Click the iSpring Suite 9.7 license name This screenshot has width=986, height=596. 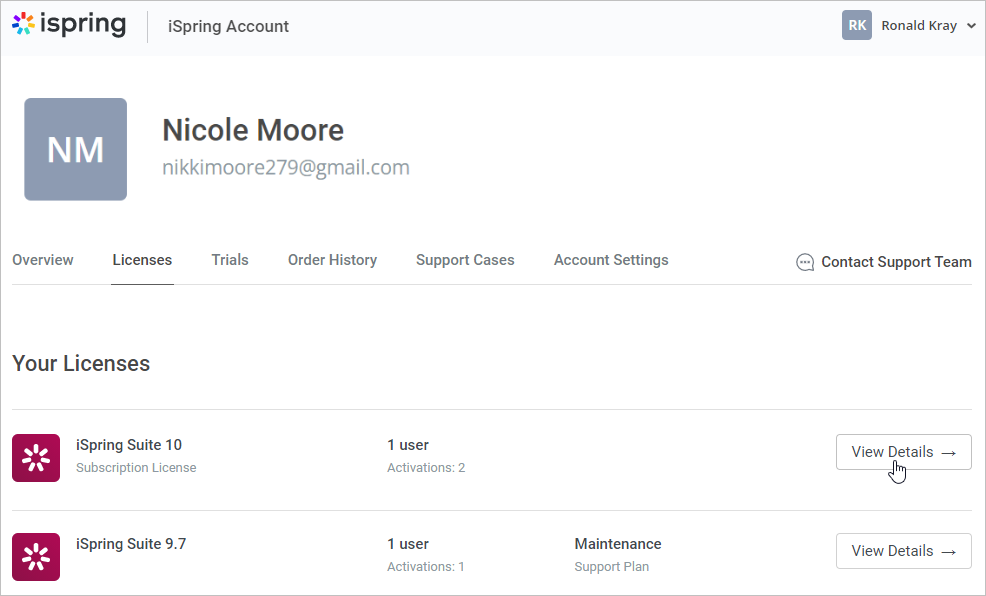[131, 544]
